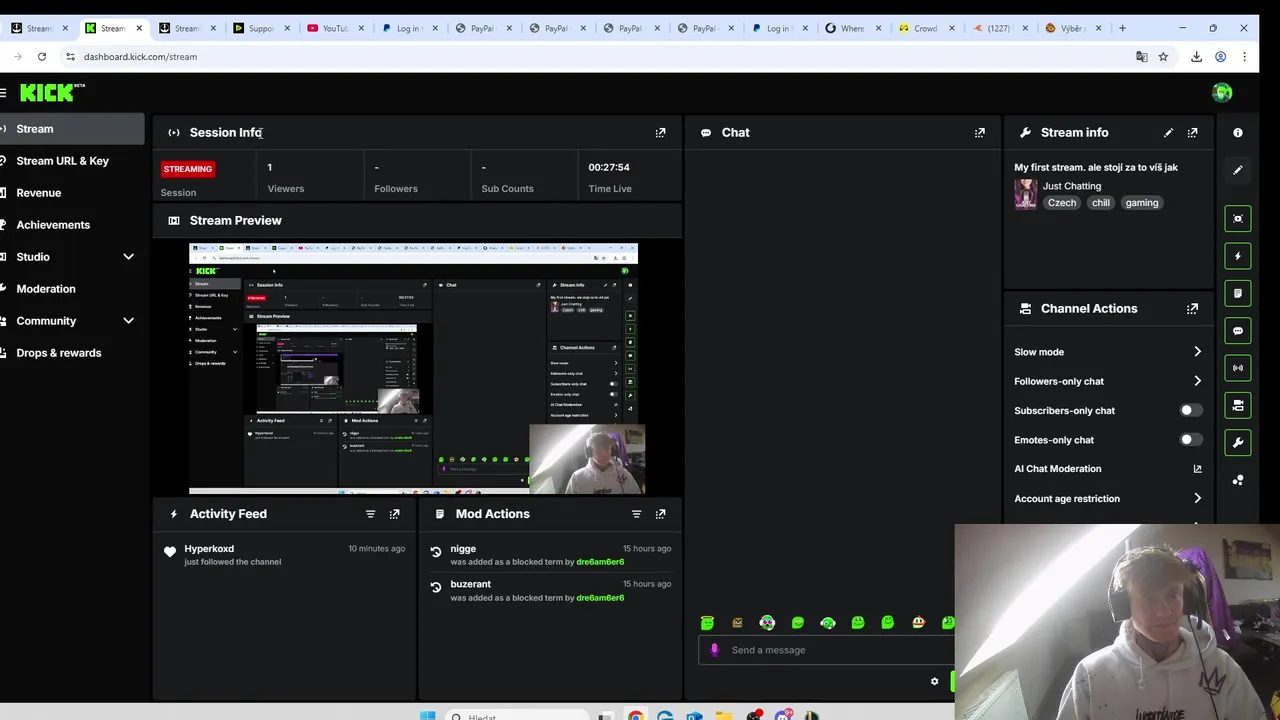Toggle Emotes-only chat switch
The image size is (1280, 720).
click(1190, 440)
